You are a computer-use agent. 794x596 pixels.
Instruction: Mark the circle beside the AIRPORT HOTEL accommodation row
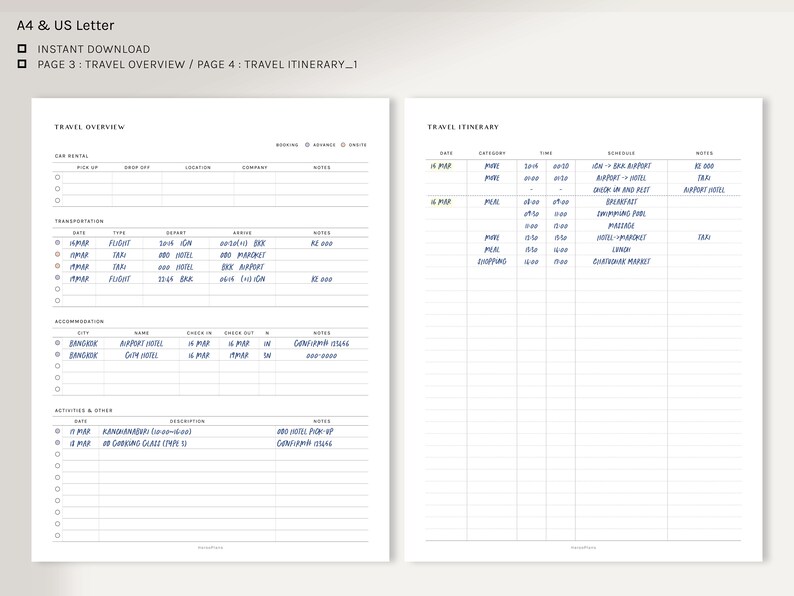click(58, 343)
